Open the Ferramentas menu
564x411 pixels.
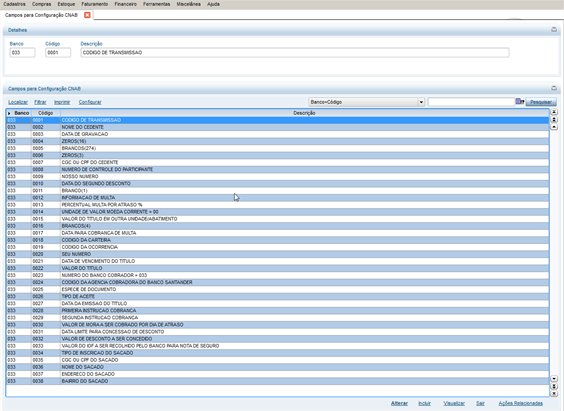pos(156,4)
